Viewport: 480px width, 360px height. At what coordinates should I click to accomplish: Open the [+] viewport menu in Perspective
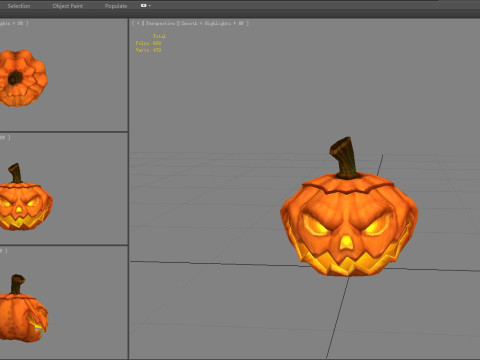coord(138,23)
